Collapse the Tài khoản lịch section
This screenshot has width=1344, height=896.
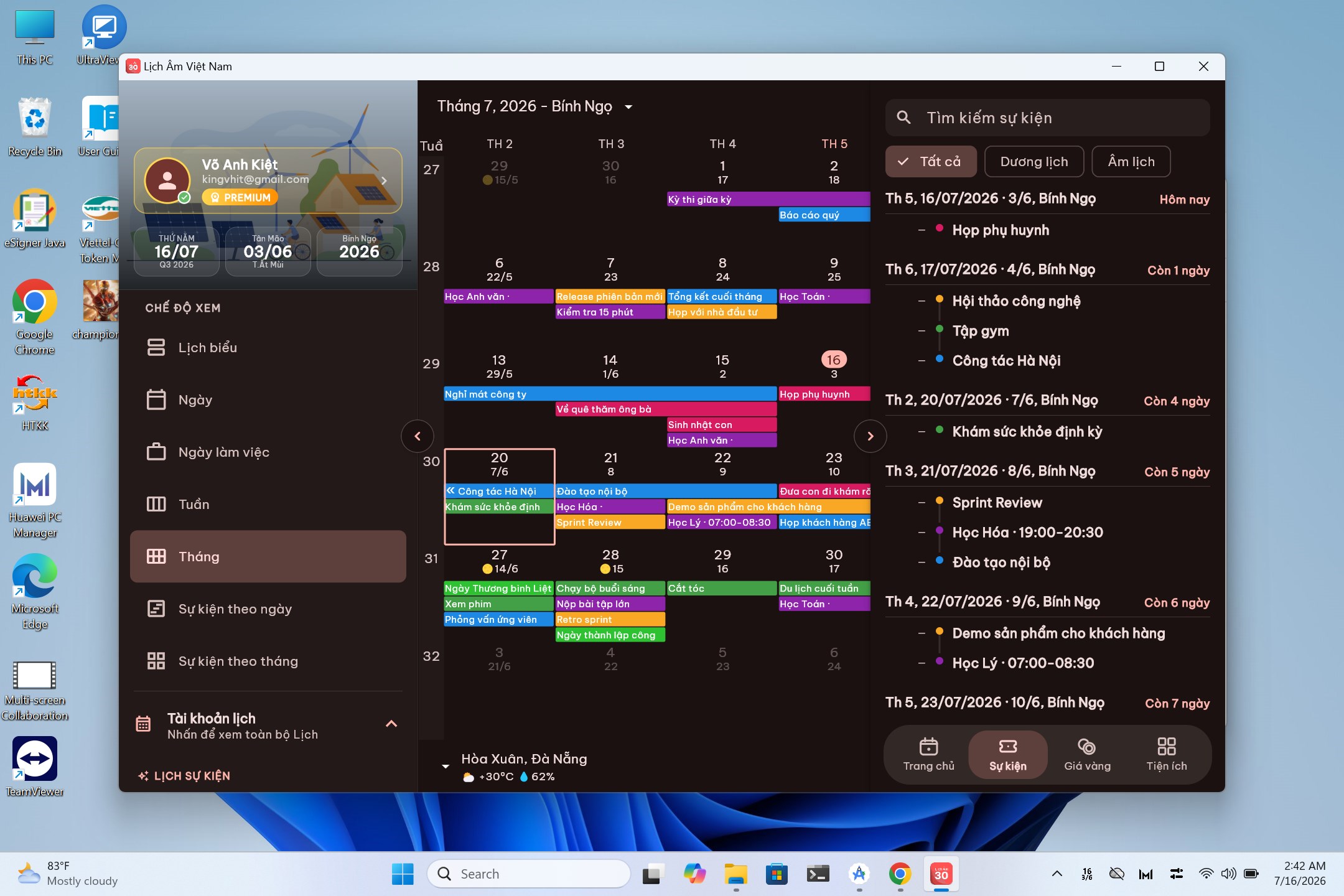pyautogui.click(x=391, y=724)
